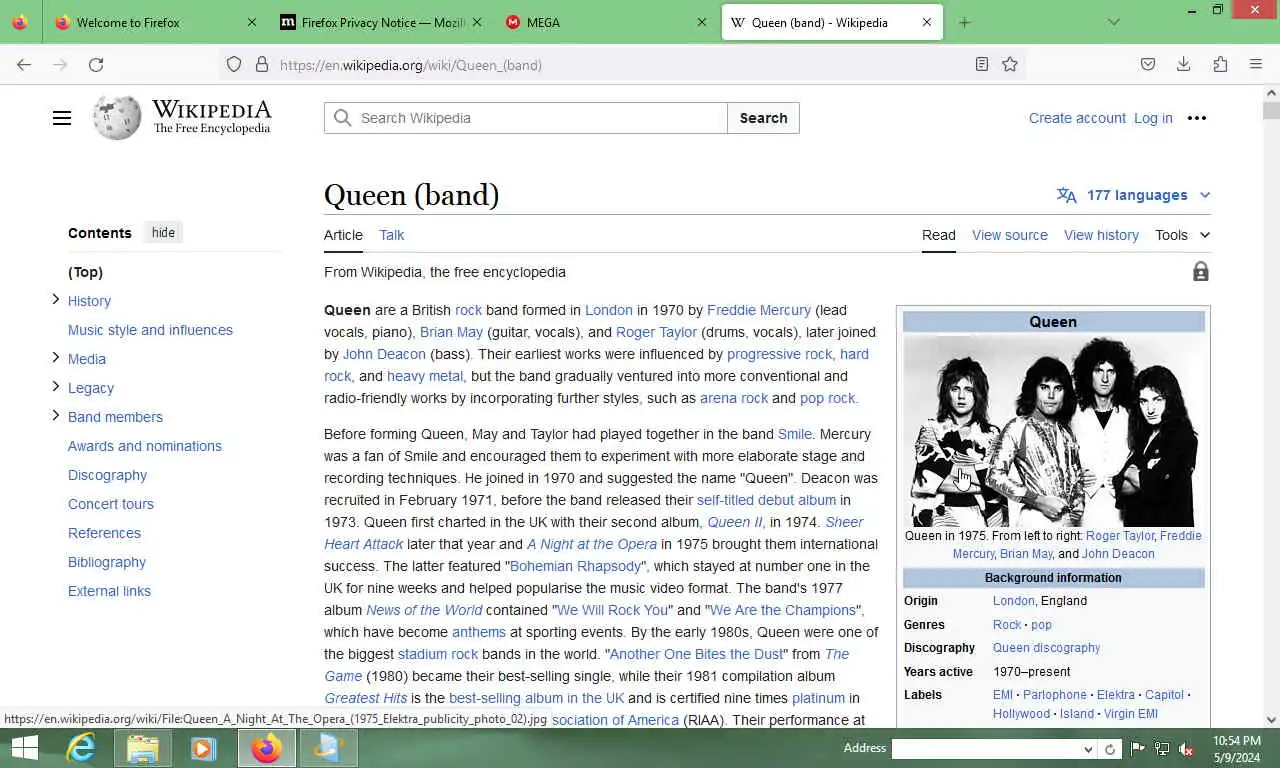This screenshot has width=1280, height=768.
Task: Go back with the browser back arrow
Action: point(24,64)
